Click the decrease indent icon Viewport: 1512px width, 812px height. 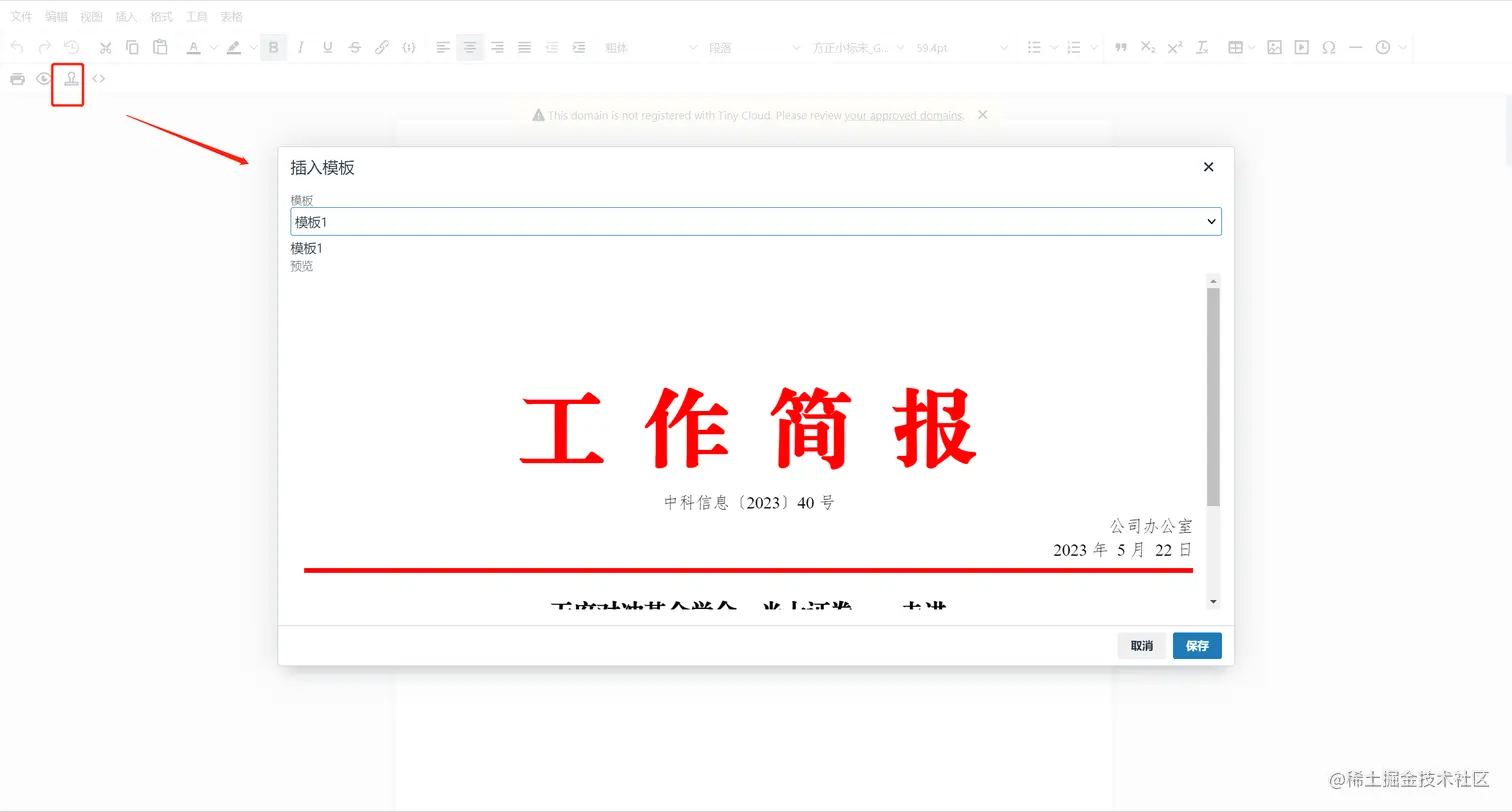[552, 47]
